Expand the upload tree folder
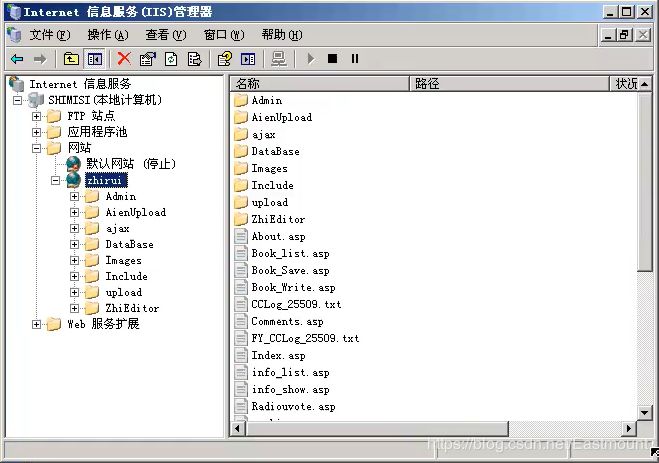Viewport: 659px width, 463px height. [74, 292]
